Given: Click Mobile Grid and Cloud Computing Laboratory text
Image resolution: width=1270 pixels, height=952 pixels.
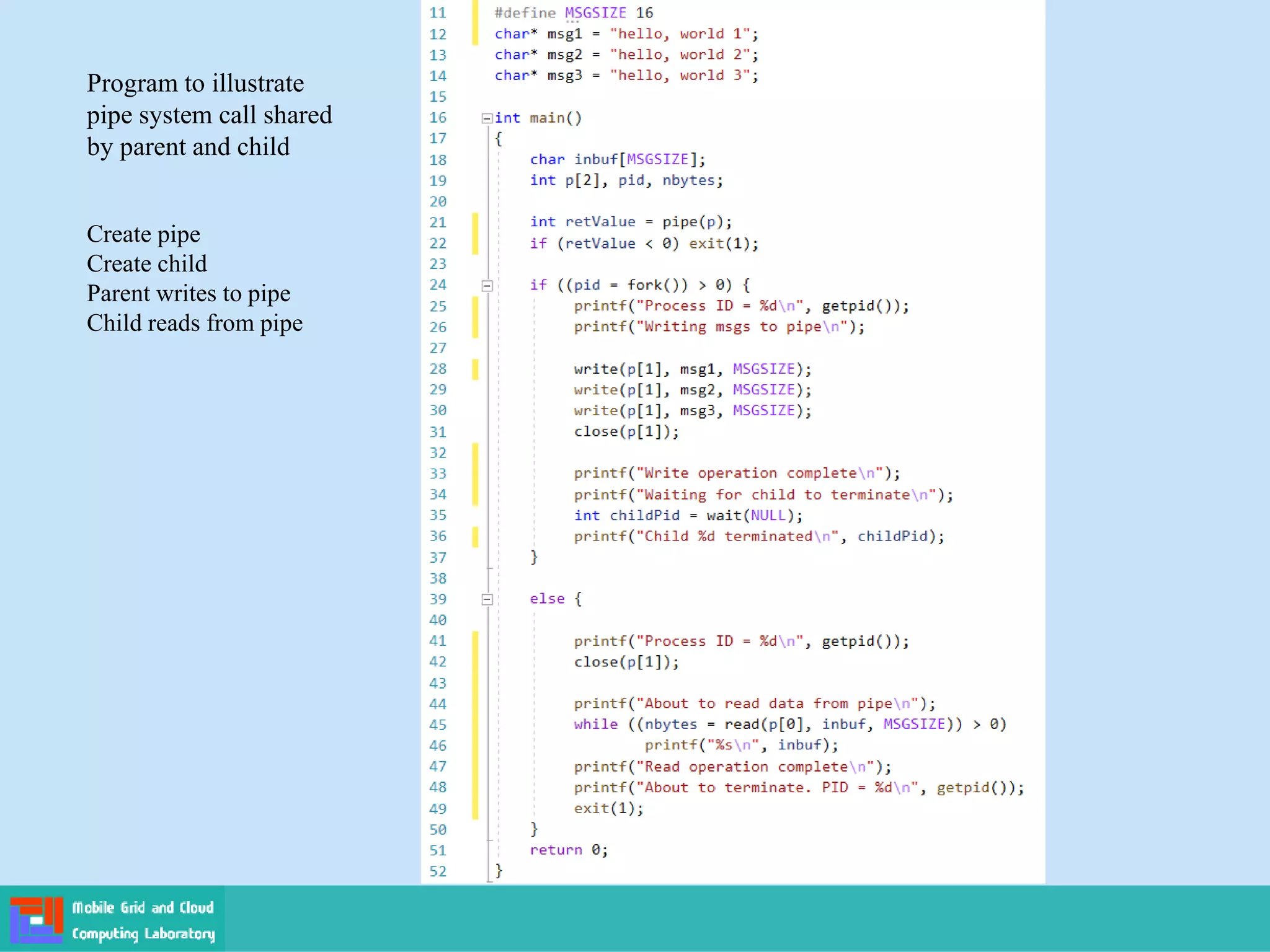Looking at the screenshot, I should 143,920.
